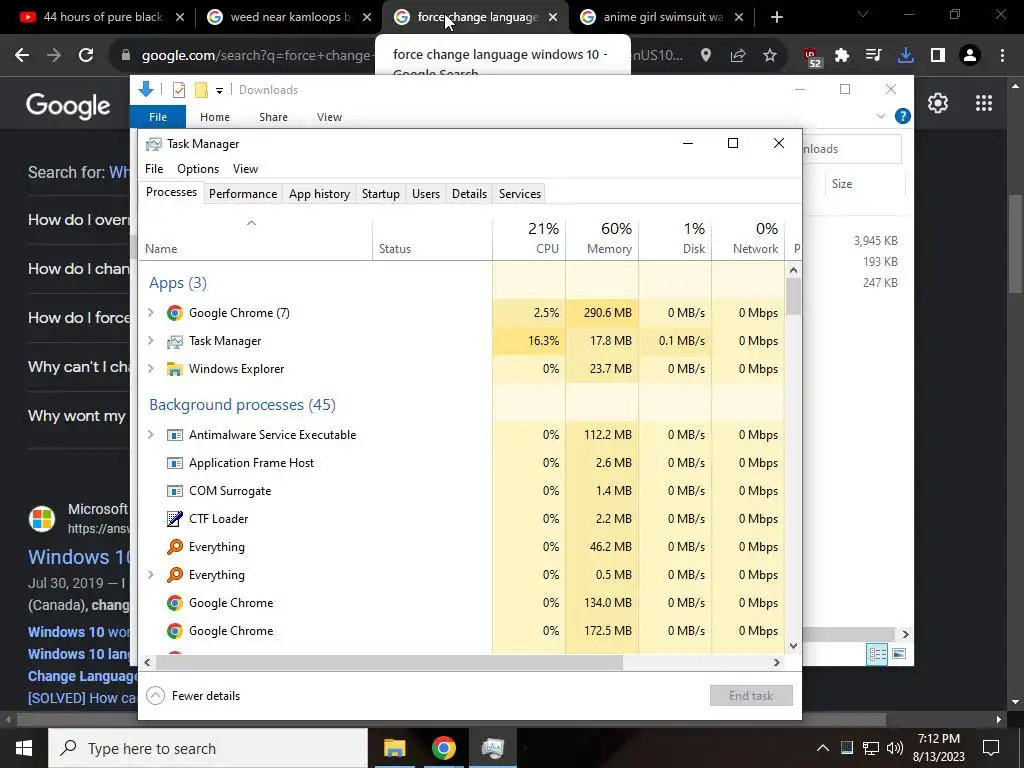
Task: Open the Services tab
Action: tap(520, 194)
